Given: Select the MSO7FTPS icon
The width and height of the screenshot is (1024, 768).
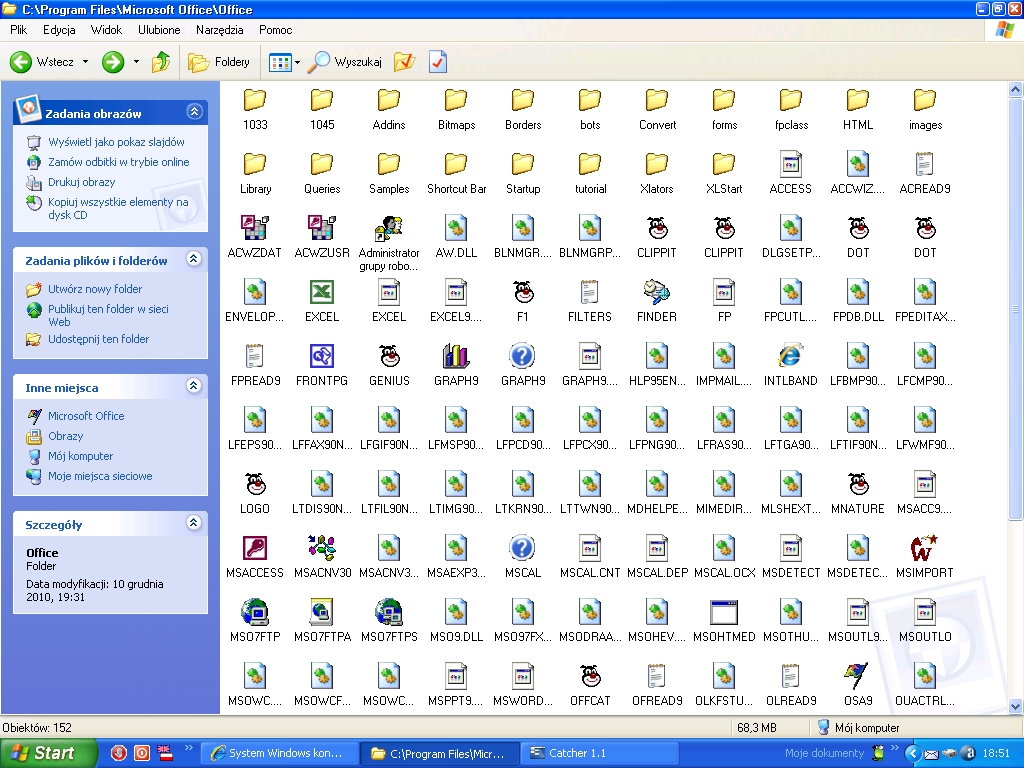Looking at the screenshot, I should (389, 613).
